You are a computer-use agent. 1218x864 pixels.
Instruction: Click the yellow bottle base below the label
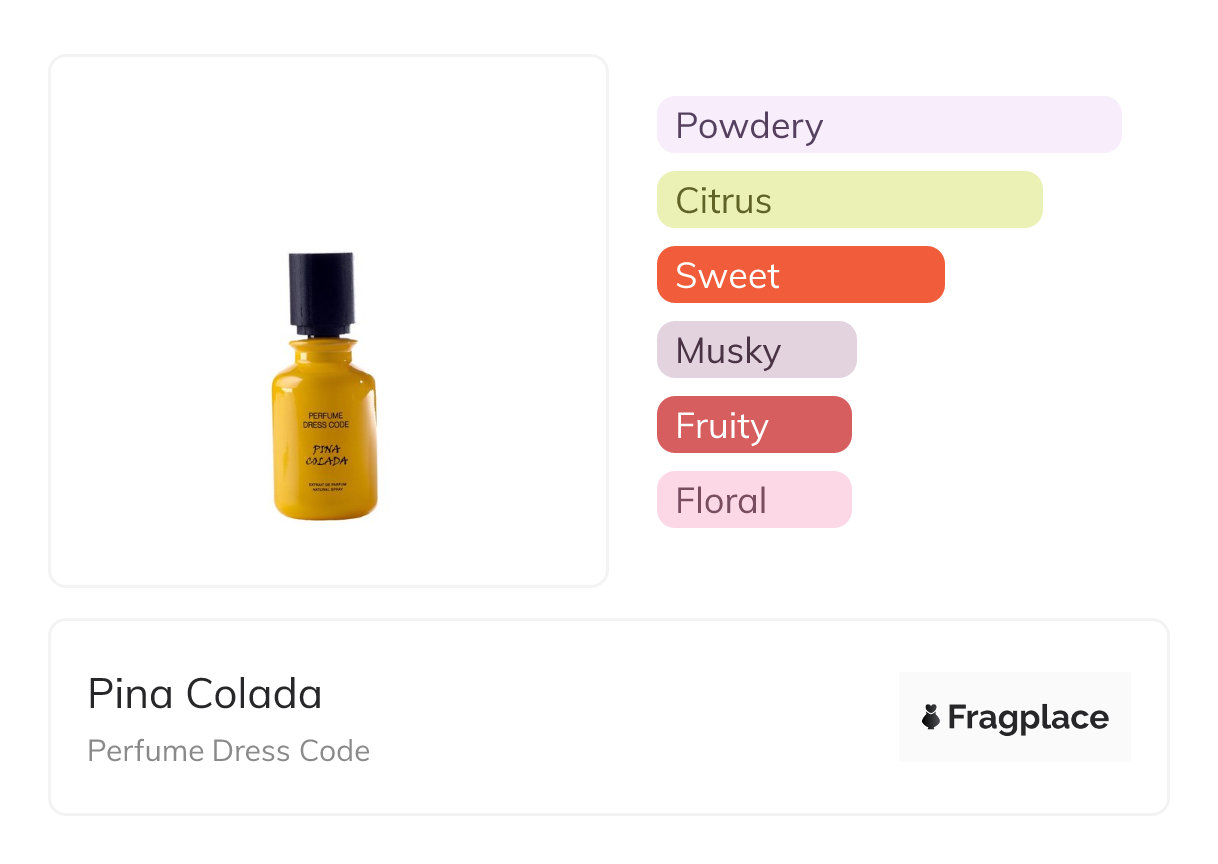pyautogui.click(x=326, y=506)
